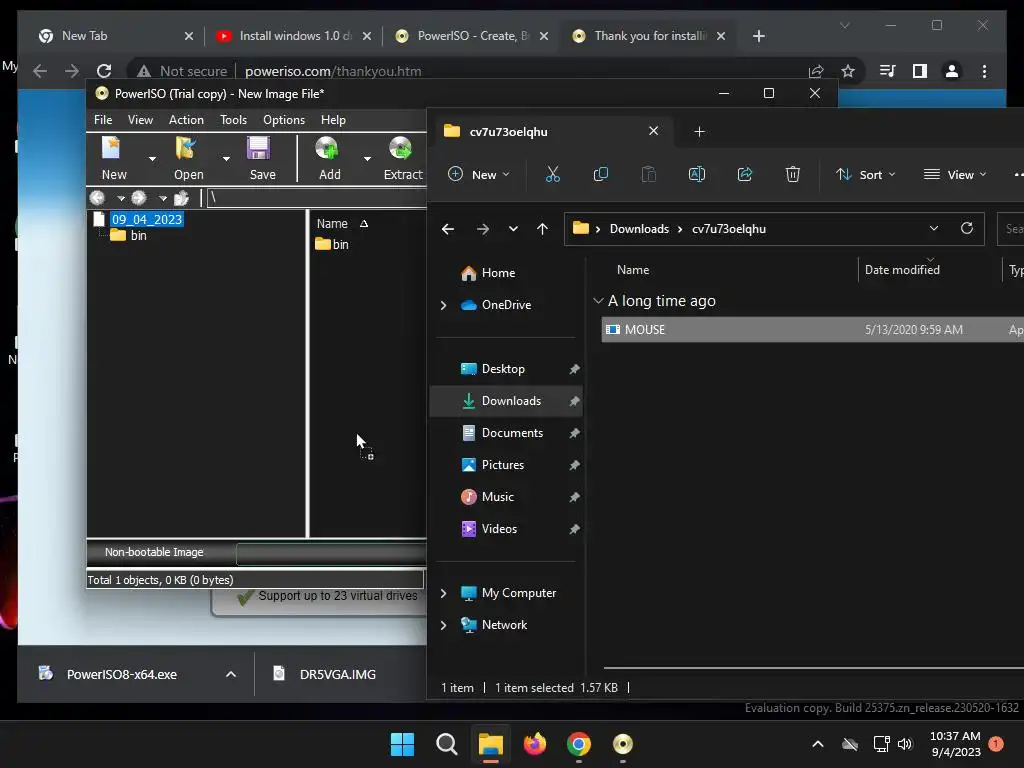Viewport: 1024px width, 768px height.
Task: Click the Open icon in PowerISO toolbar
Action: tap(186, 149)
